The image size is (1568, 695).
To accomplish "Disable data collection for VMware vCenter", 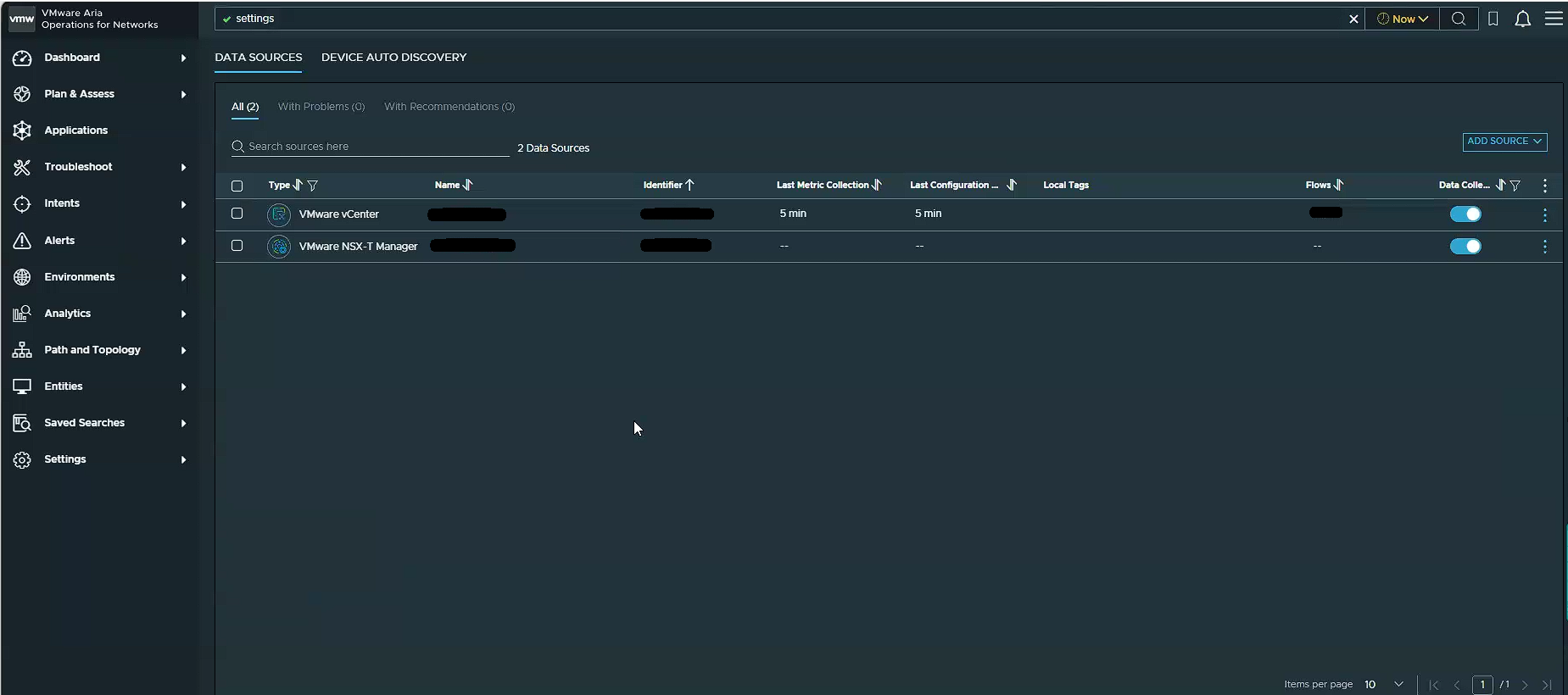I will [x=1465, y=214].
